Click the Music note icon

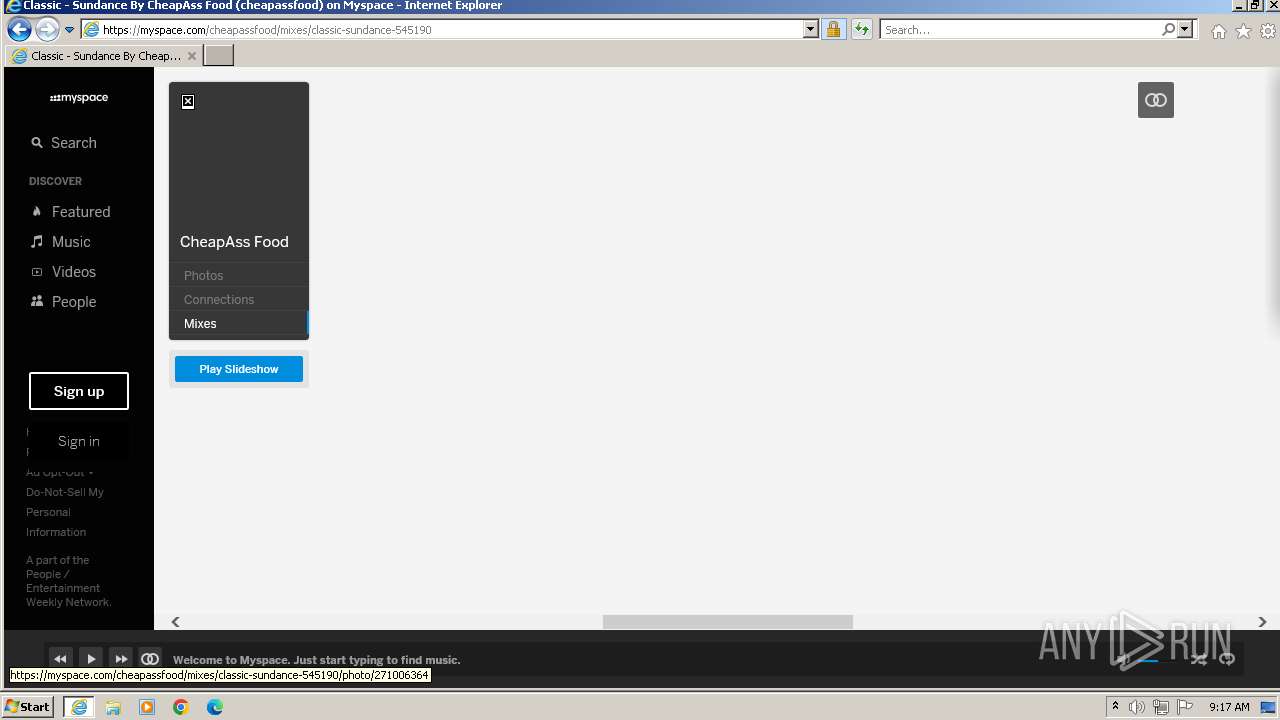point(37,242)
